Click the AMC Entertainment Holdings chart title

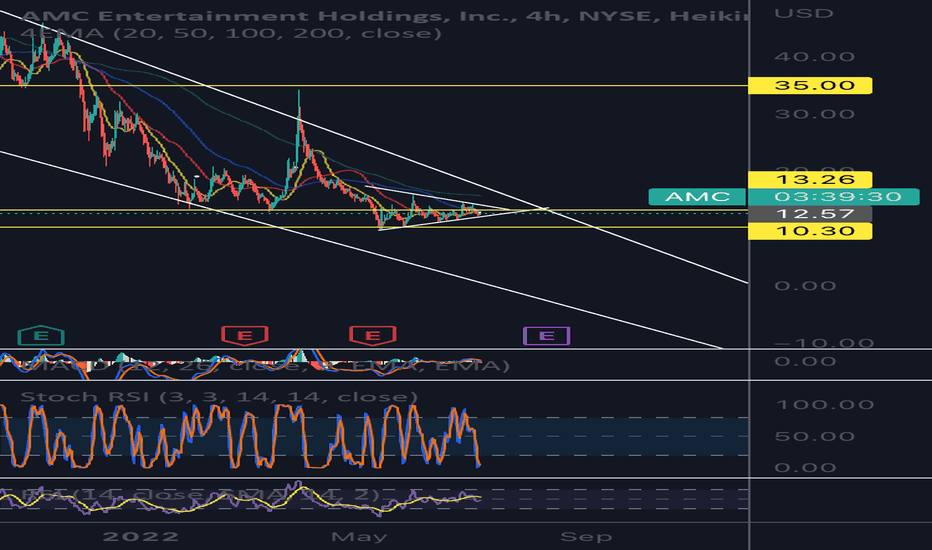(385, 15)
